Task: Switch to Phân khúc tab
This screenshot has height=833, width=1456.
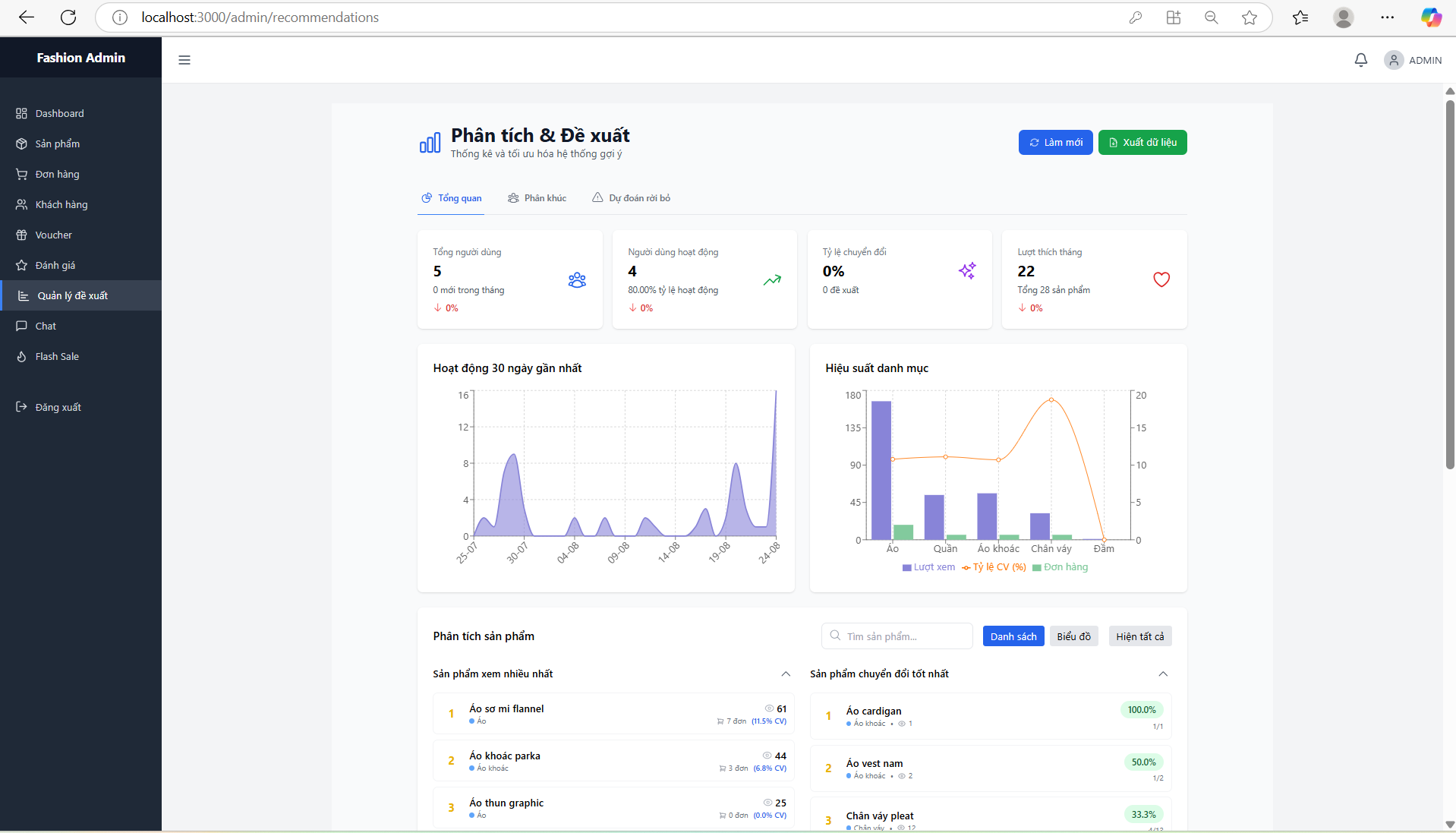Action: [x=537, y=198]
